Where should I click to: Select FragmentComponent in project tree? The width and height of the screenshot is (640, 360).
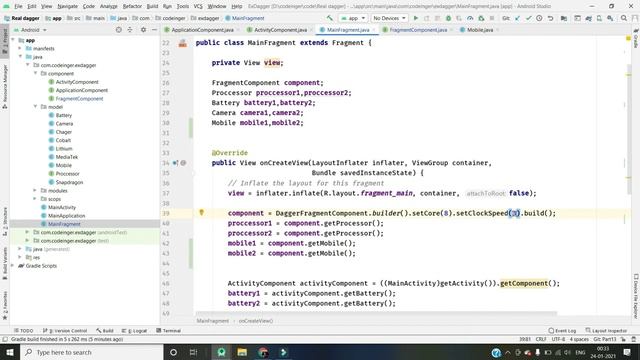79,98
